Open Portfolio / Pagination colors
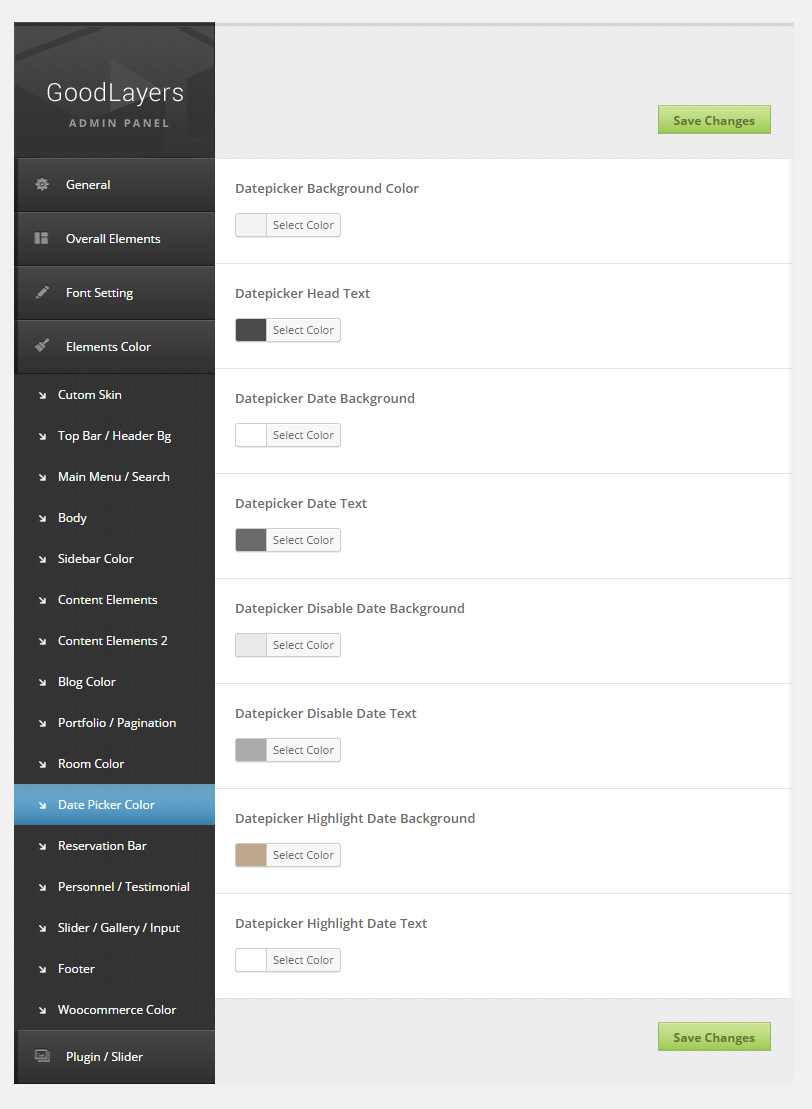 tap(115, 723)
